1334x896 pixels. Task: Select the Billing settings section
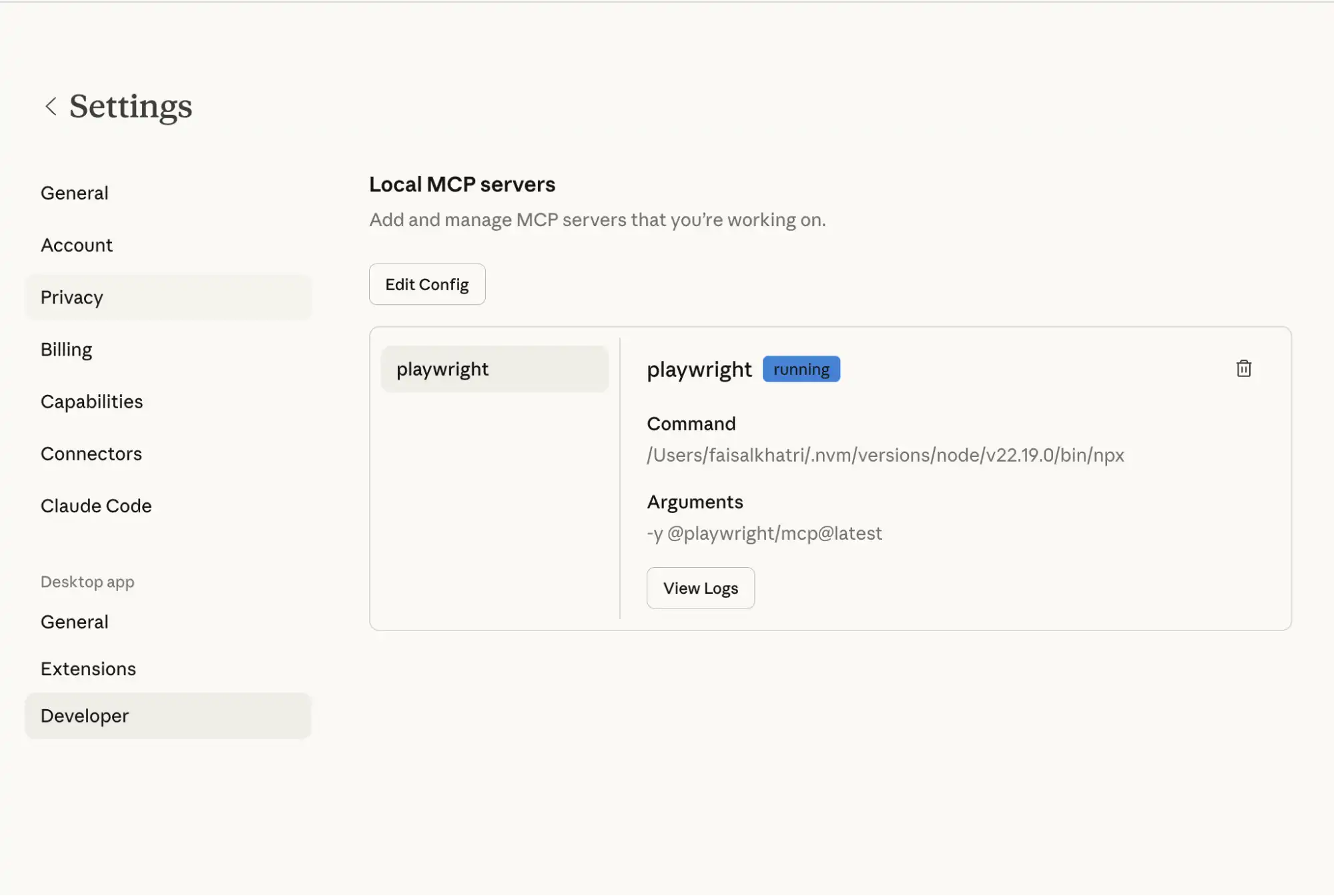point(66,349)
